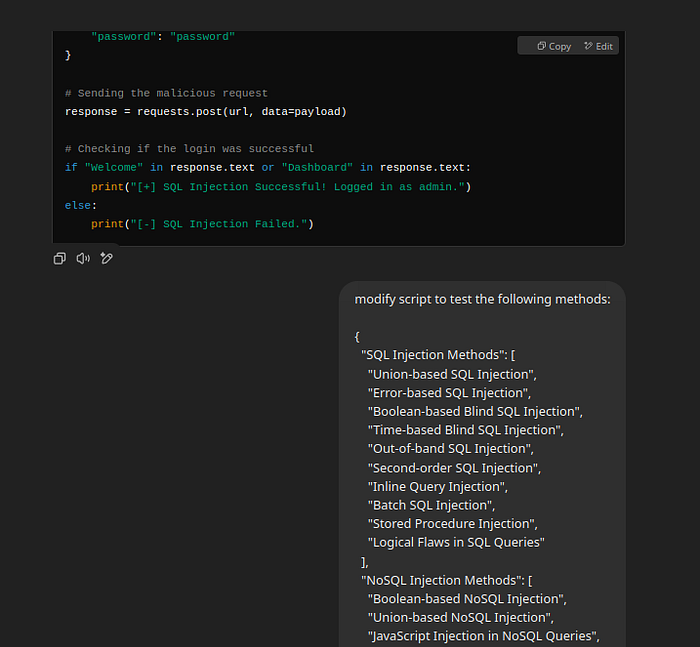Click the "Error-based SQL Injection" entry
The width and height of the screenshot is (700, 647).
(449, 393)
